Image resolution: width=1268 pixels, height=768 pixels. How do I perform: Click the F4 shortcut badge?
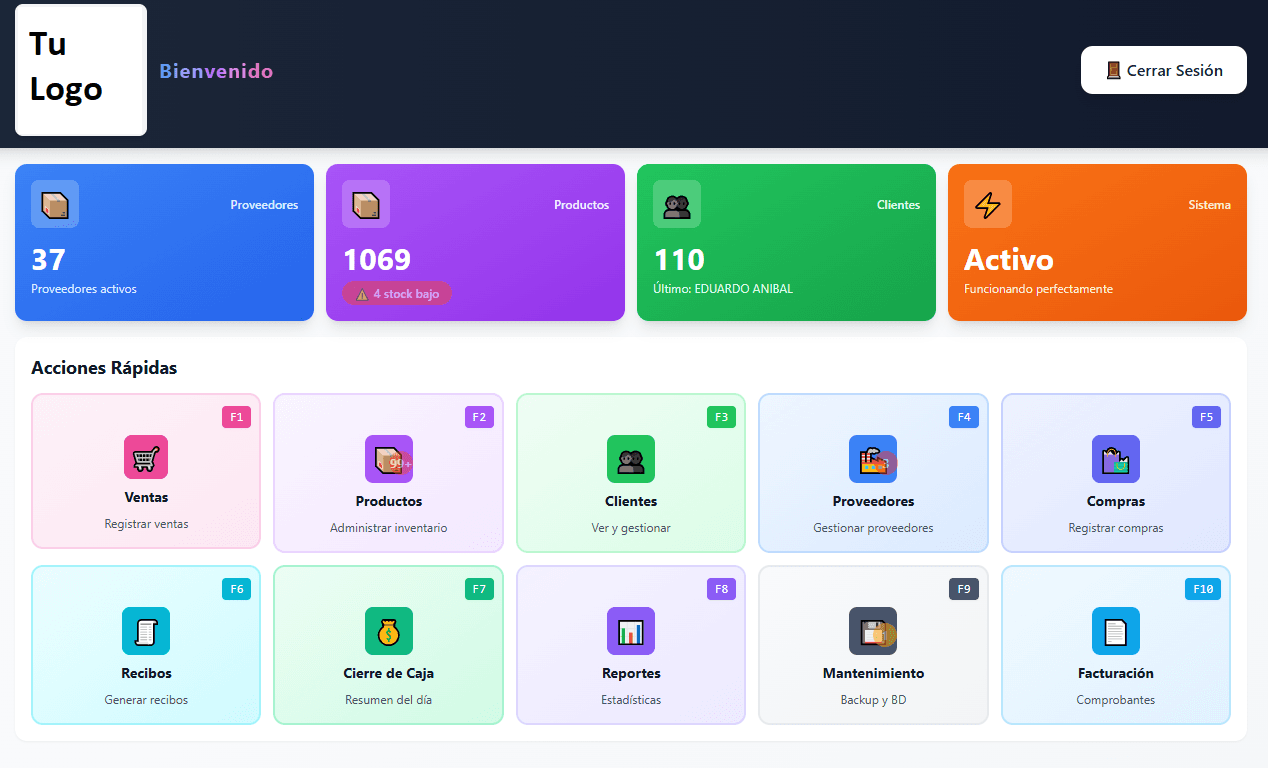[x=964, y=417]
